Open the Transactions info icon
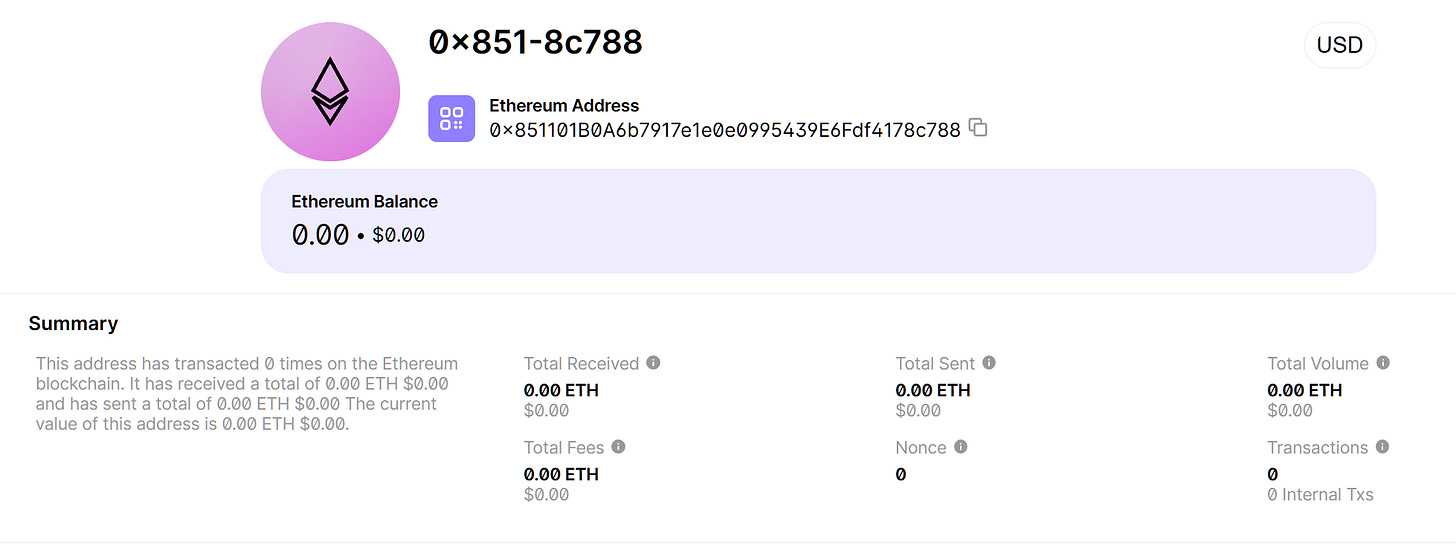This screenshot has width=1456, height=548. [1382, 447]
